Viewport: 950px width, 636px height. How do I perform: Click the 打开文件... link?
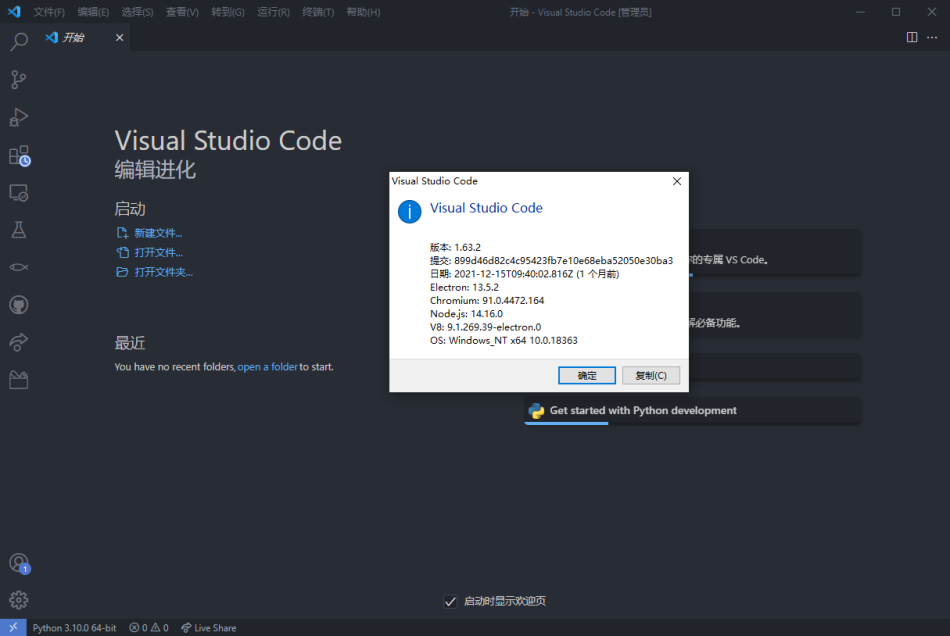point(149,253)
